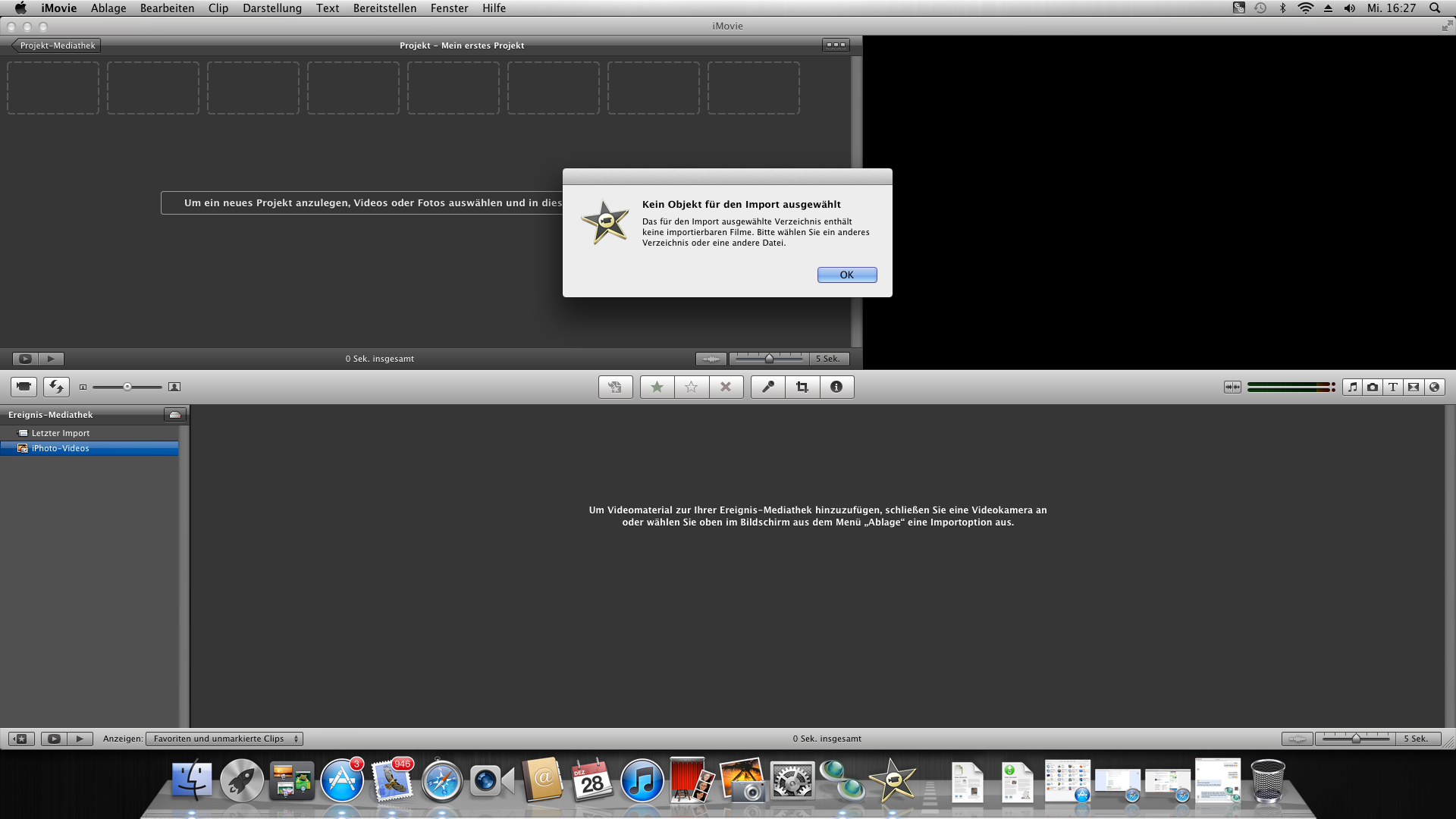Open the menu bar clock Mi. 16:27
This screenshot has width=1456, height=819.
1392,8
